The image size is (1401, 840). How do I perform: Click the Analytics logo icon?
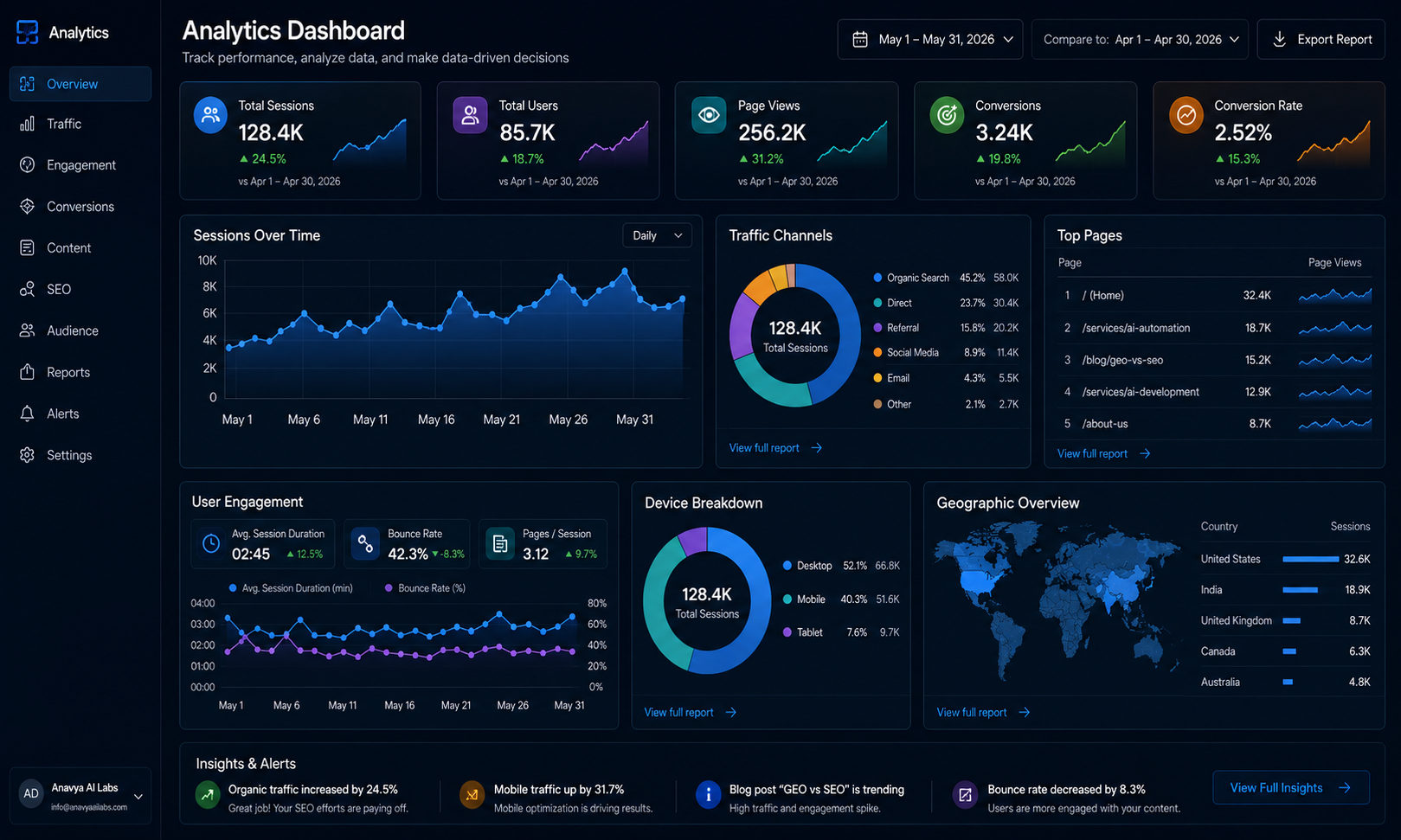point(28,33)
